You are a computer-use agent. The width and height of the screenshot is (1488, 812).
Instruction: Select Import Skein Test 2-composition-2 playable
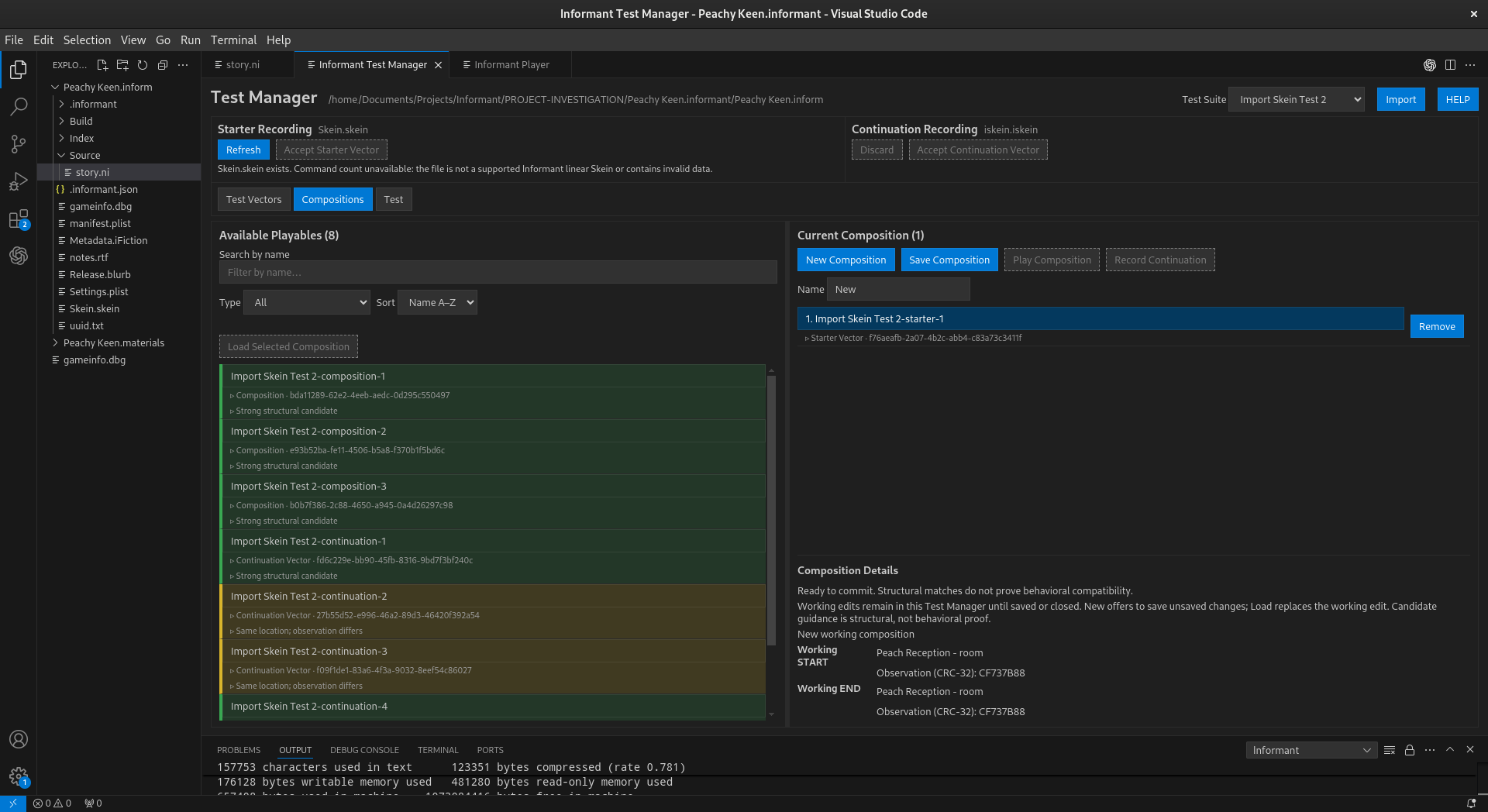[494, 432]
